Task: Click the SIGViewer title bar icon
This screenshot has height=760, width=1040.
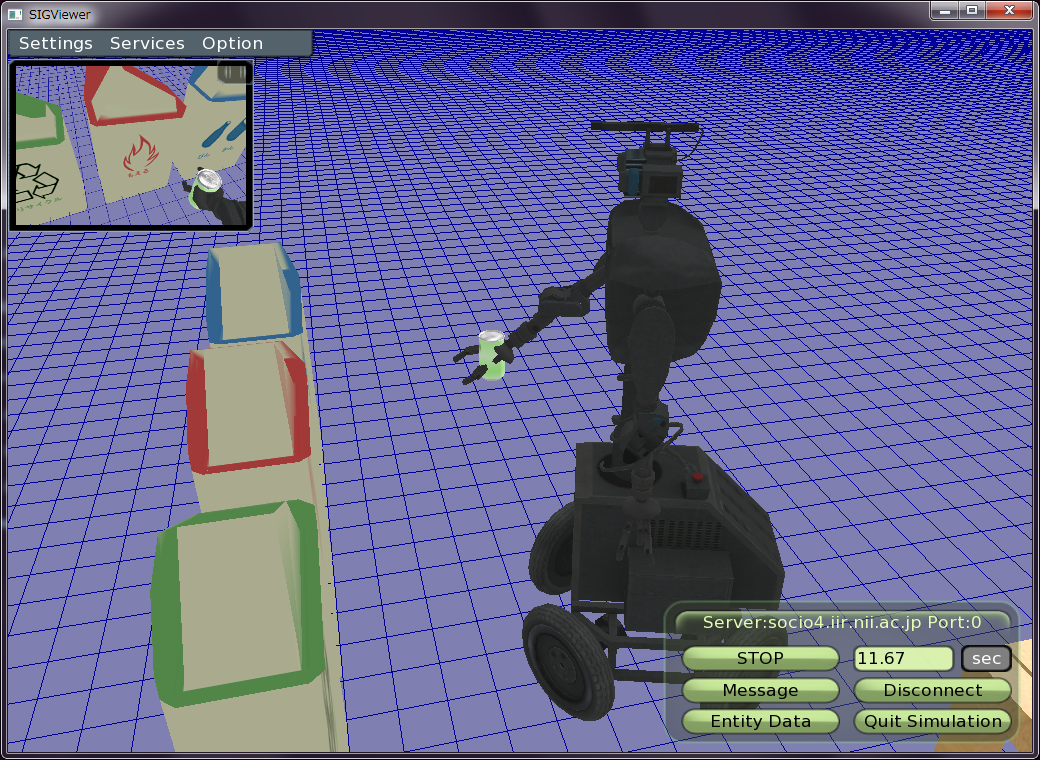Action: tap(14, 14)
